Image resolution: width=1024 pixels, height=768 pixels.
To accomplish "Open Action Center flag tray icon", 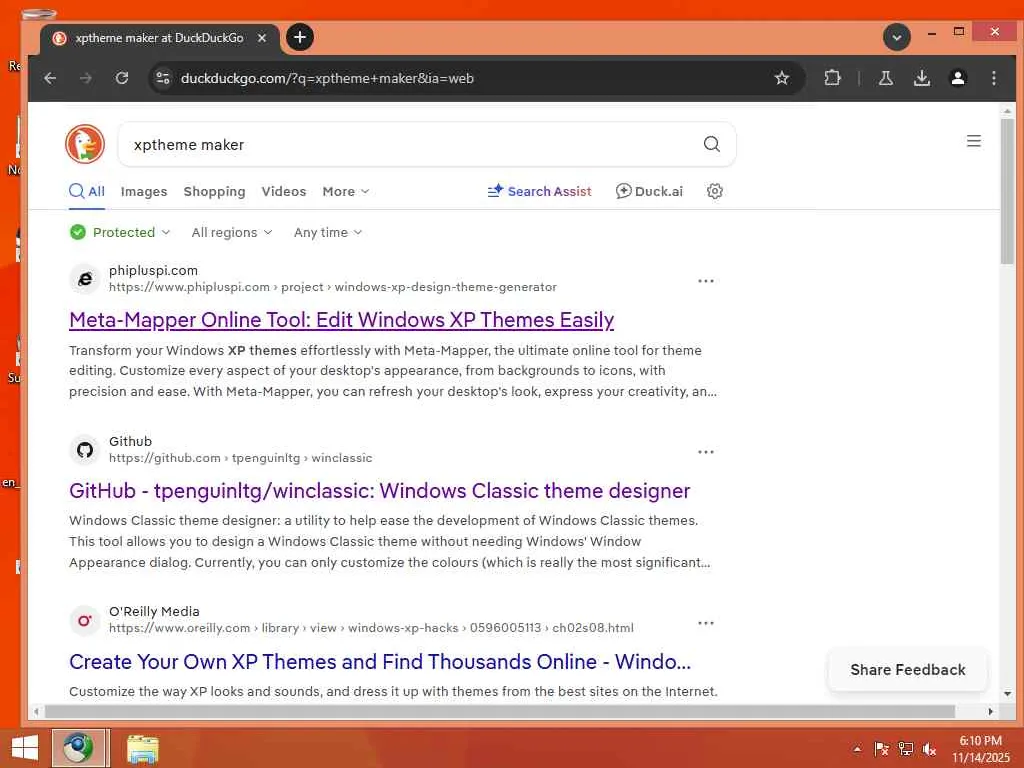I will tap(882, 749).
